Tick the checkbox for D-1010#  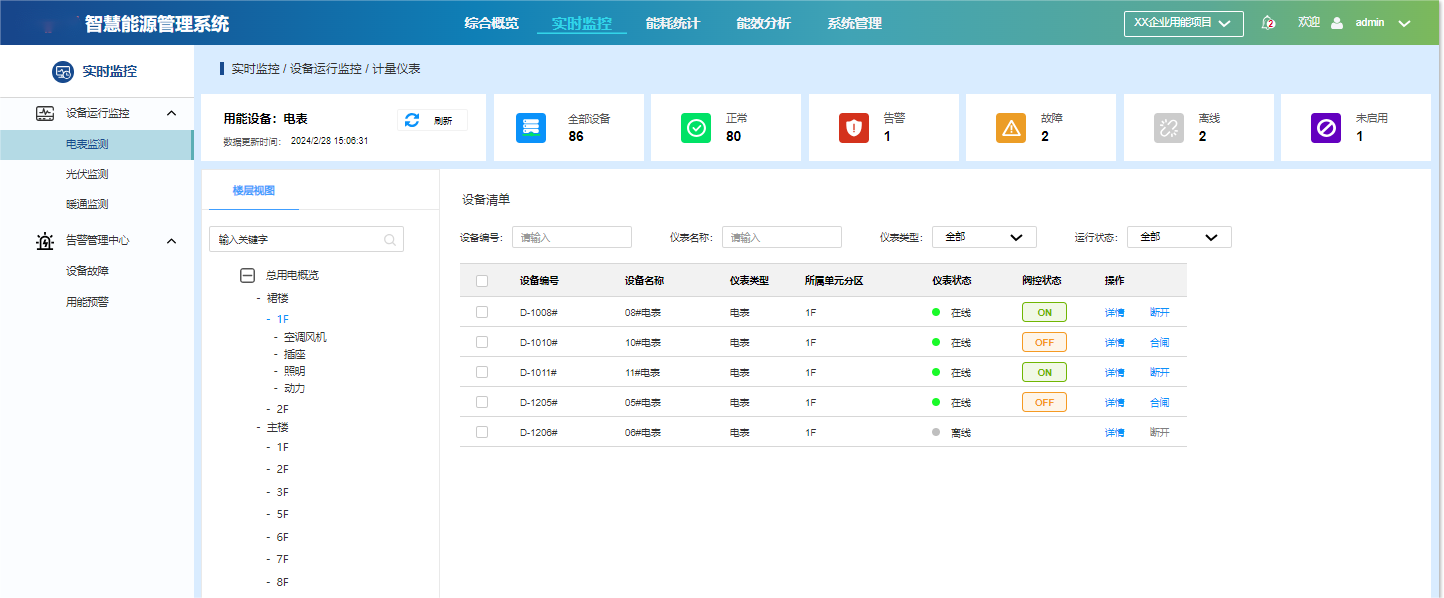[x=482, y=342]
